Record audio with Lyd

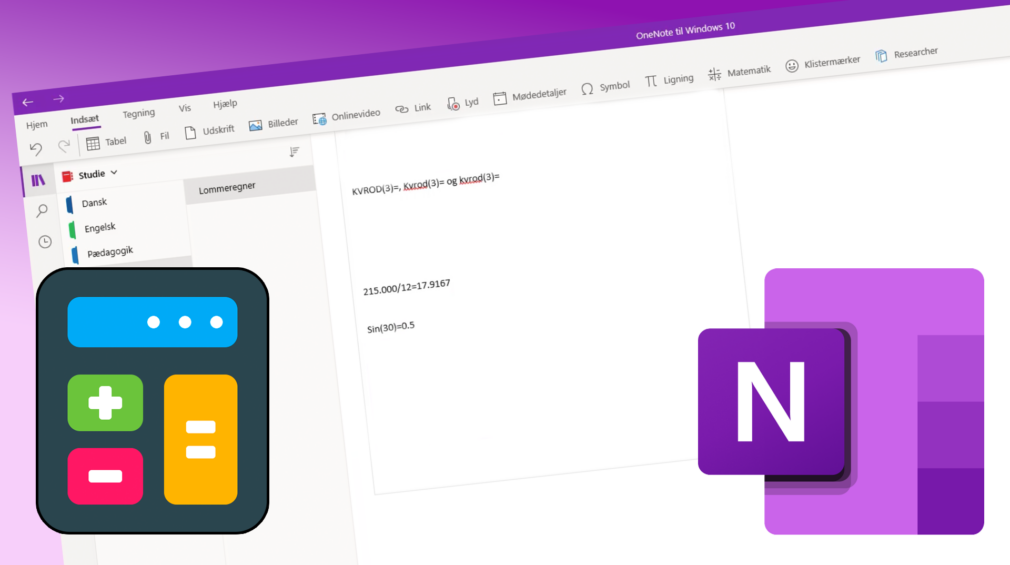click(x=462, y=103)
